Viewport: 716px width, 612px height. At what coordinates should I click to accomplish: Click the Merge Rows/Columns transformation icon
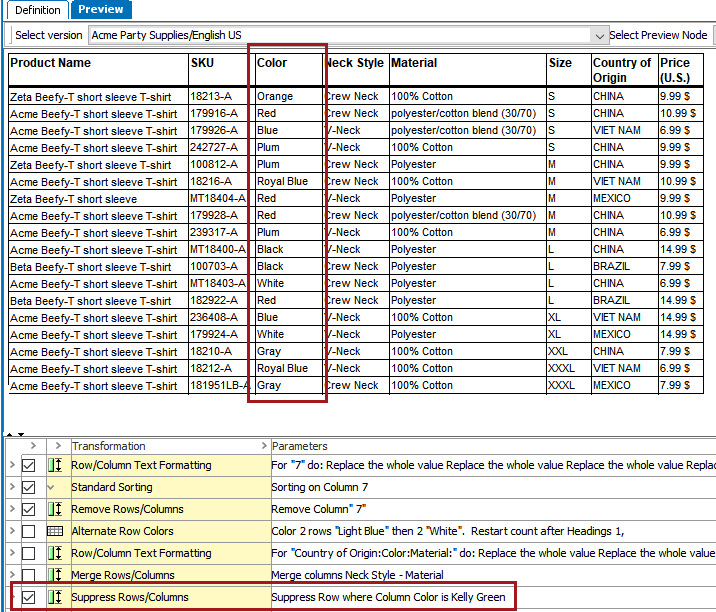(x=55, y=576)
